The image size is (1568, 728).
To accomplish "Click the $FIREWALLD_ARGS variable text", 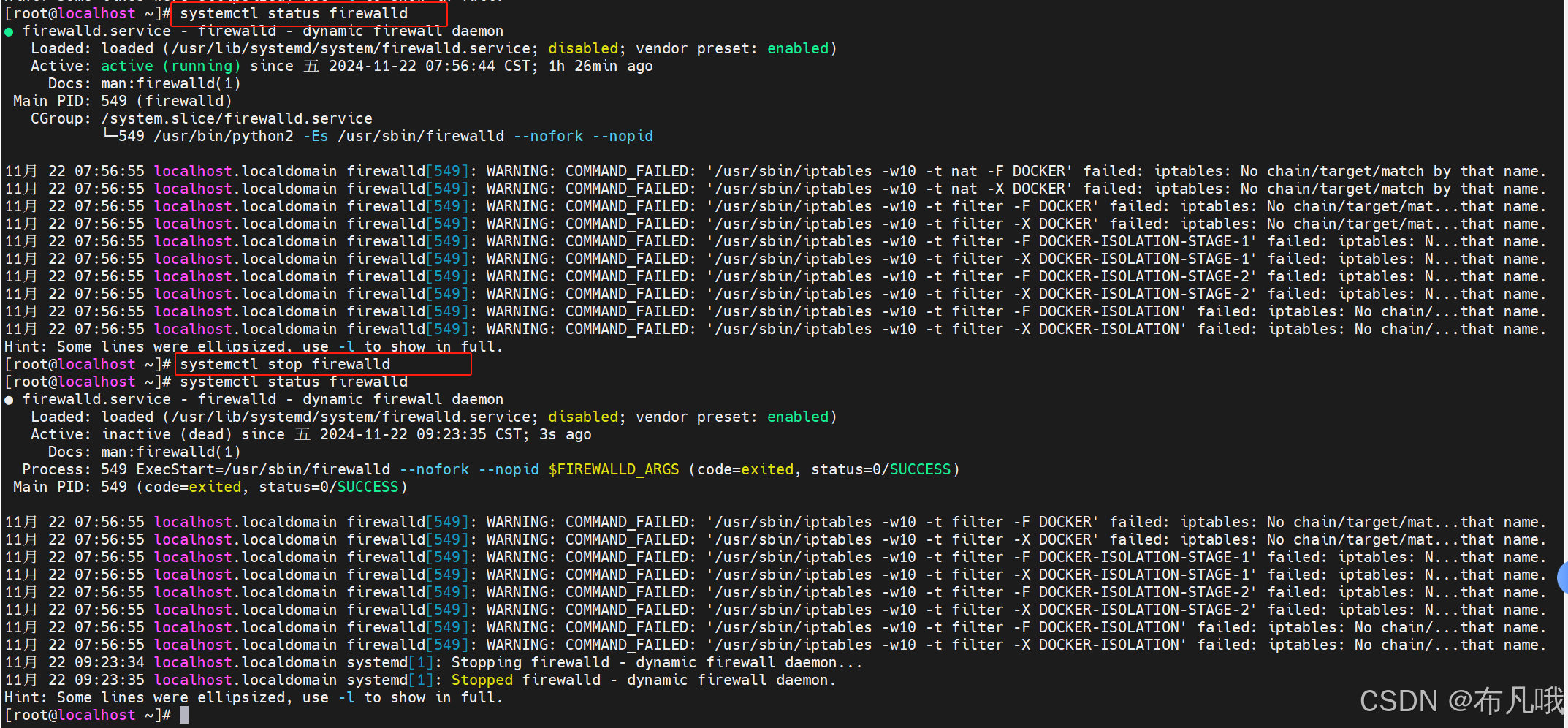I will 614,469.
